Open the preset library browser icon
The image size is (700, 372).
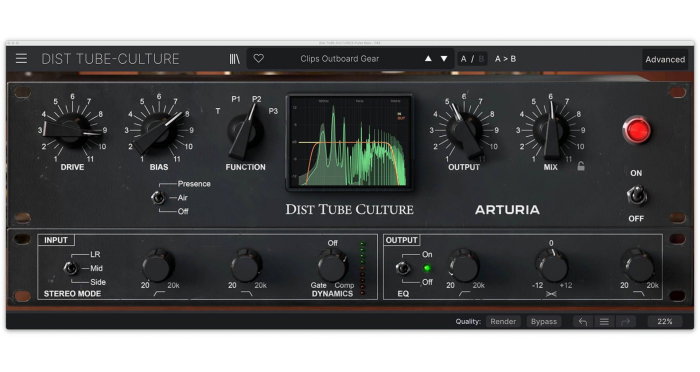click(234, 59)
